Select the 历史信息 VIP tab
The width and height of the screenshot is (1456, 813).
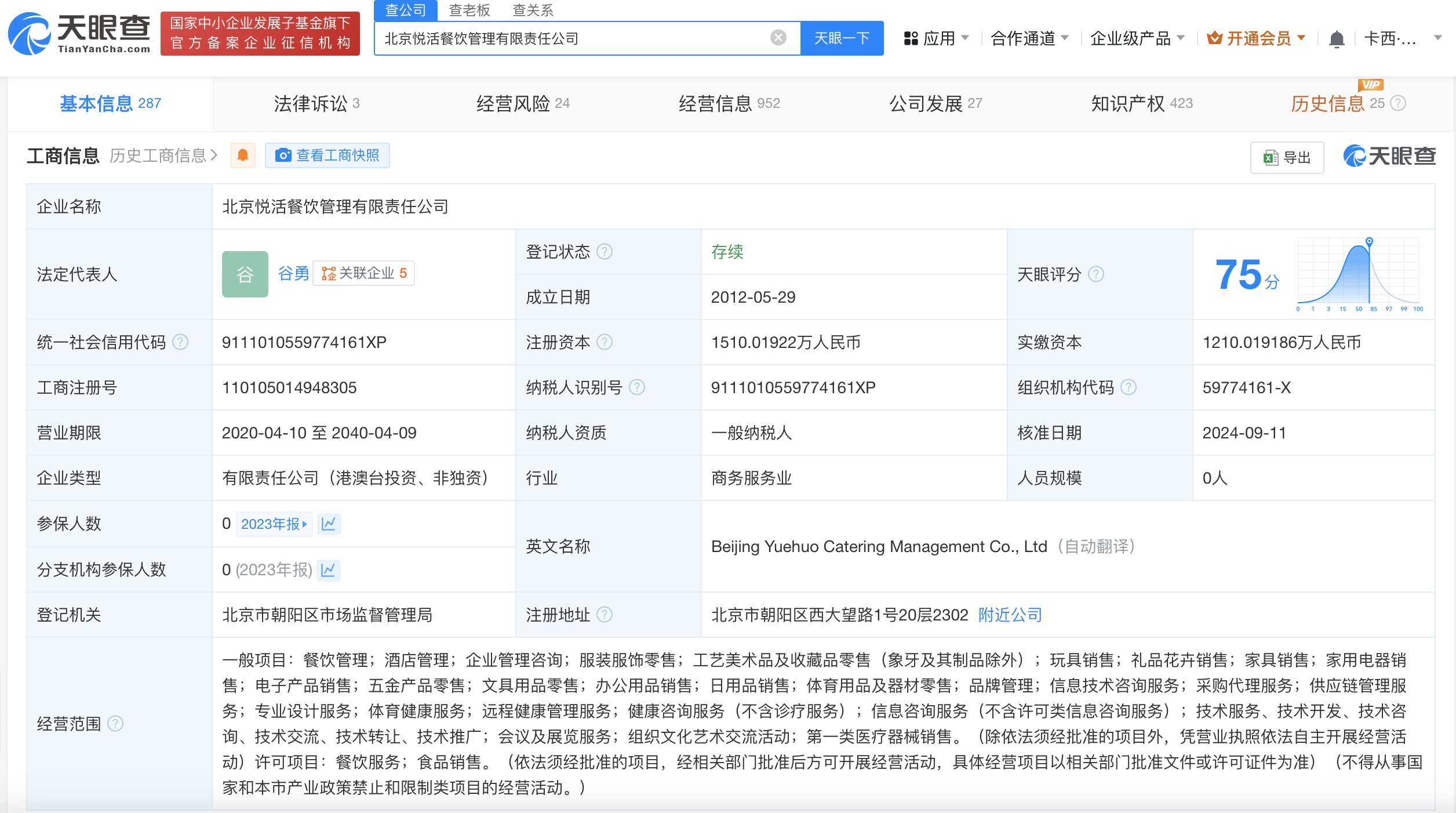pyautogui.click(x=1337, y=103)
